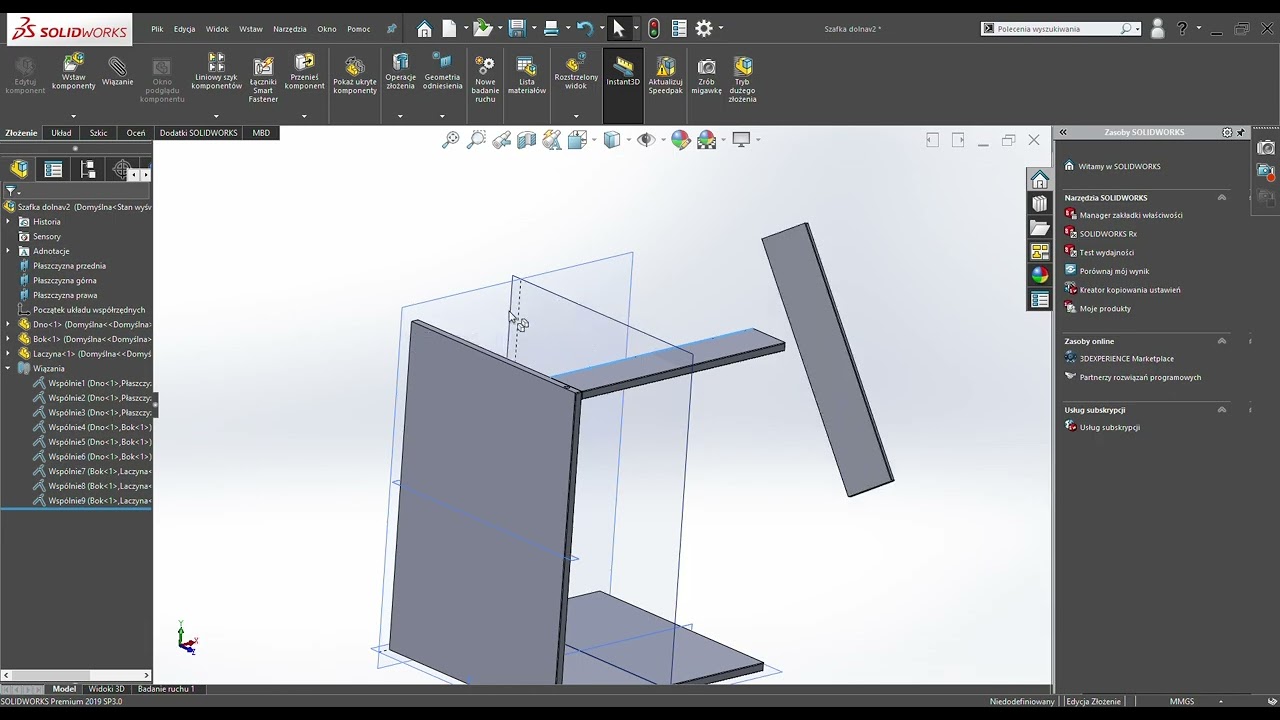Click Pokaż ukryte komponenty

pos(355,75)
